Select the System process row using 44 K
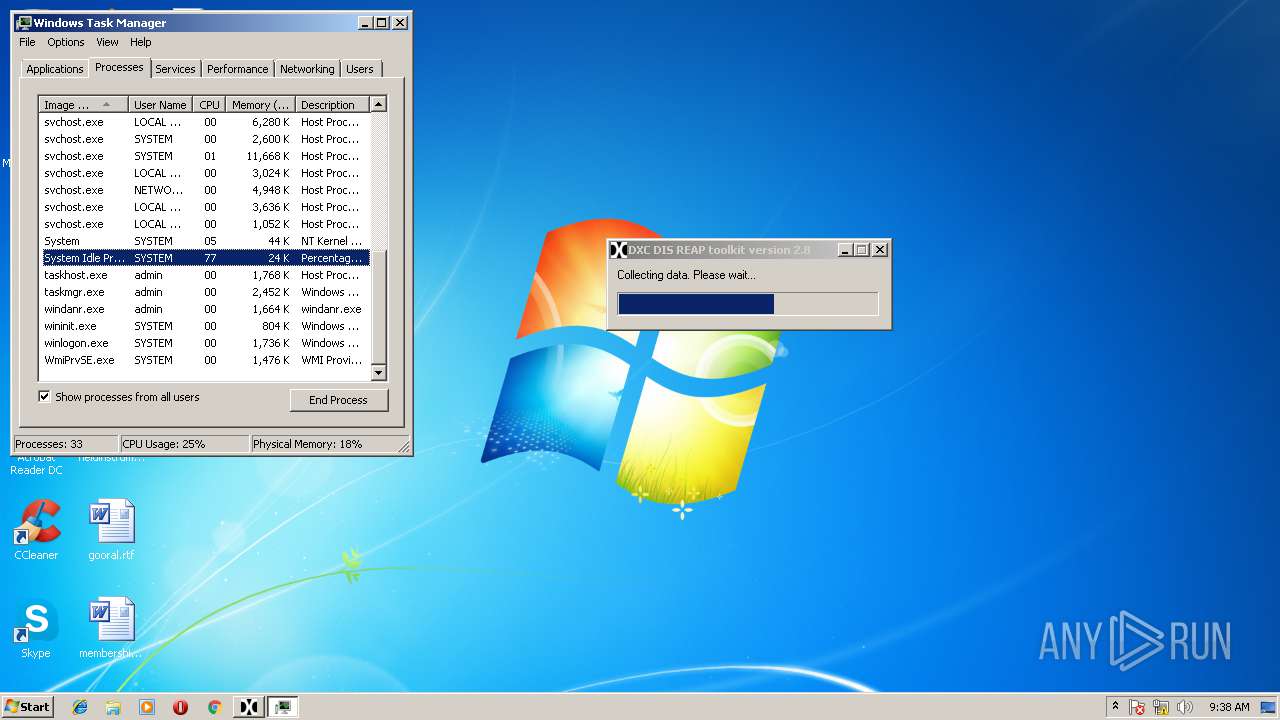Screen dimensions: 1280x720 click(x=205, y=241)
